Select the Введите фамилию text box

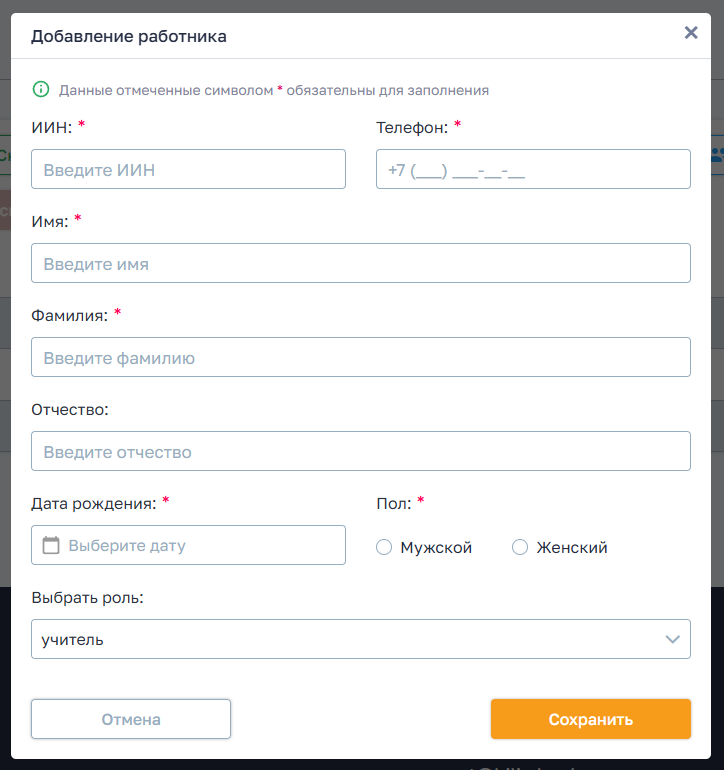click(360, 357)
